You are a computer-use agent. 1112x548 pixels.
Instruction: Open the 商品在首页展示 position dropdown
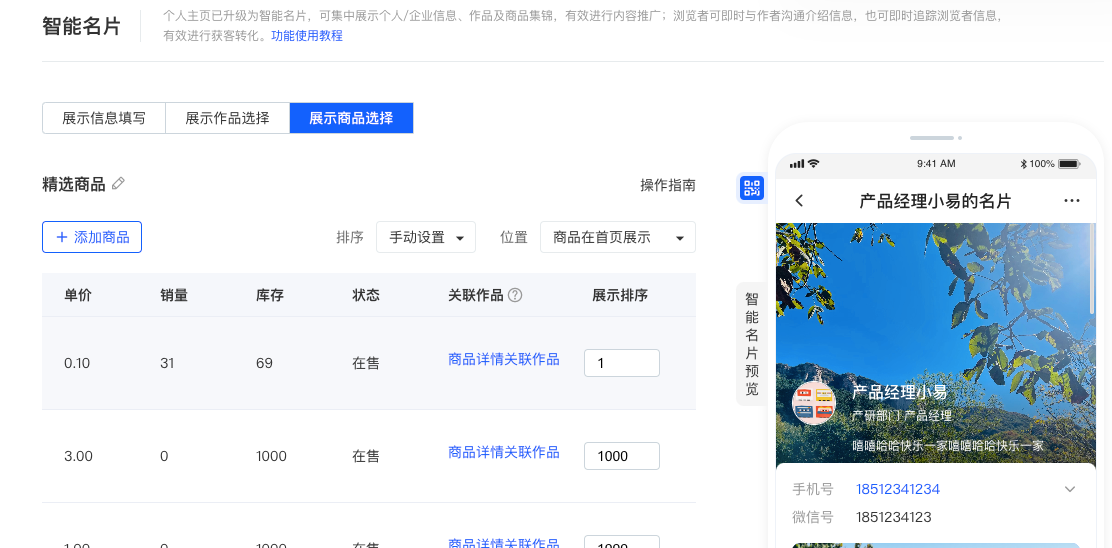[617, 237]
